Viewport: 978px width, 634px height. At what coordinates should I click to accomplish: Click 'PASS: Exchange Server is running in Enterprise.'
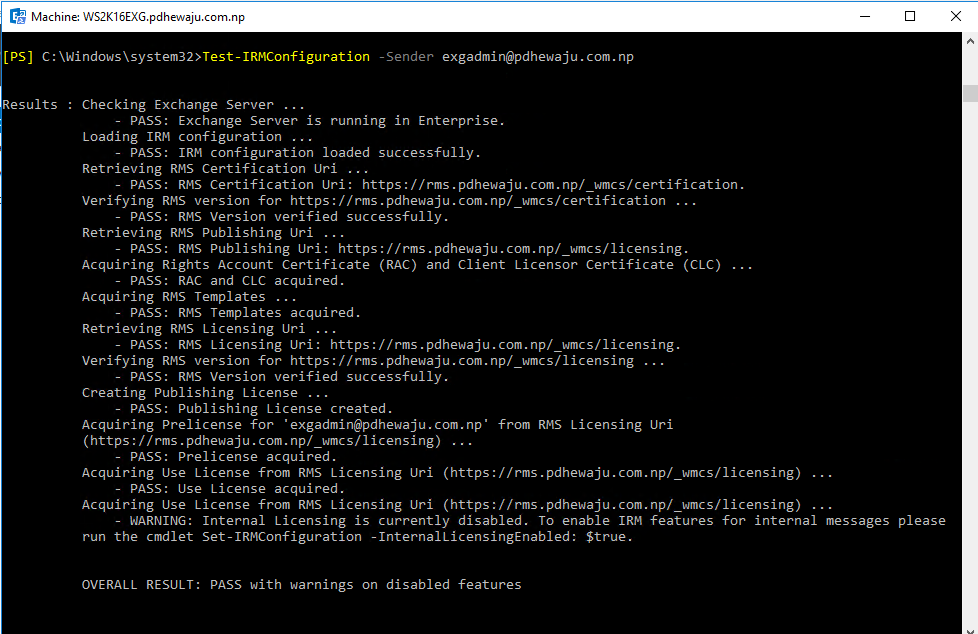coord(317,120)
